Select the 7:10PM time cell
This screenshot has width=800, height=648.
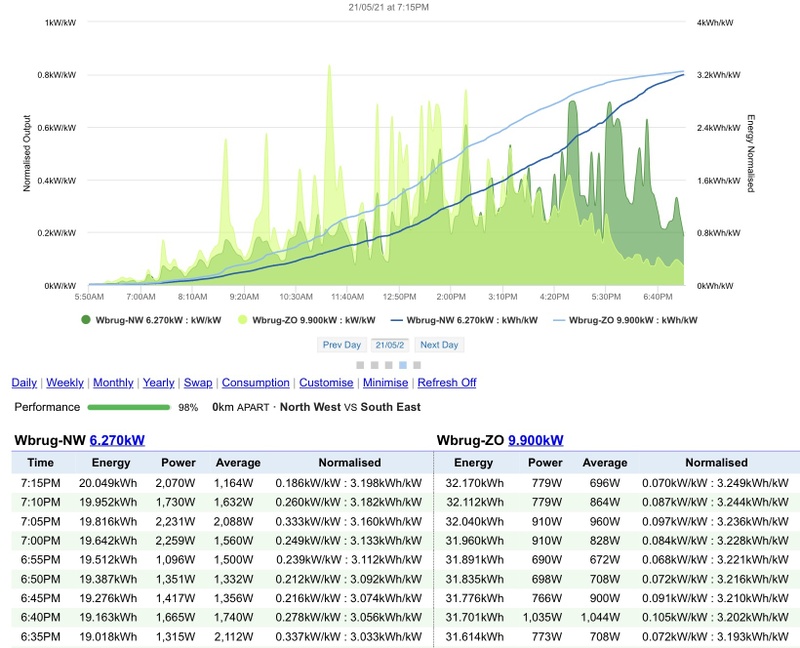tap(40, 502)
